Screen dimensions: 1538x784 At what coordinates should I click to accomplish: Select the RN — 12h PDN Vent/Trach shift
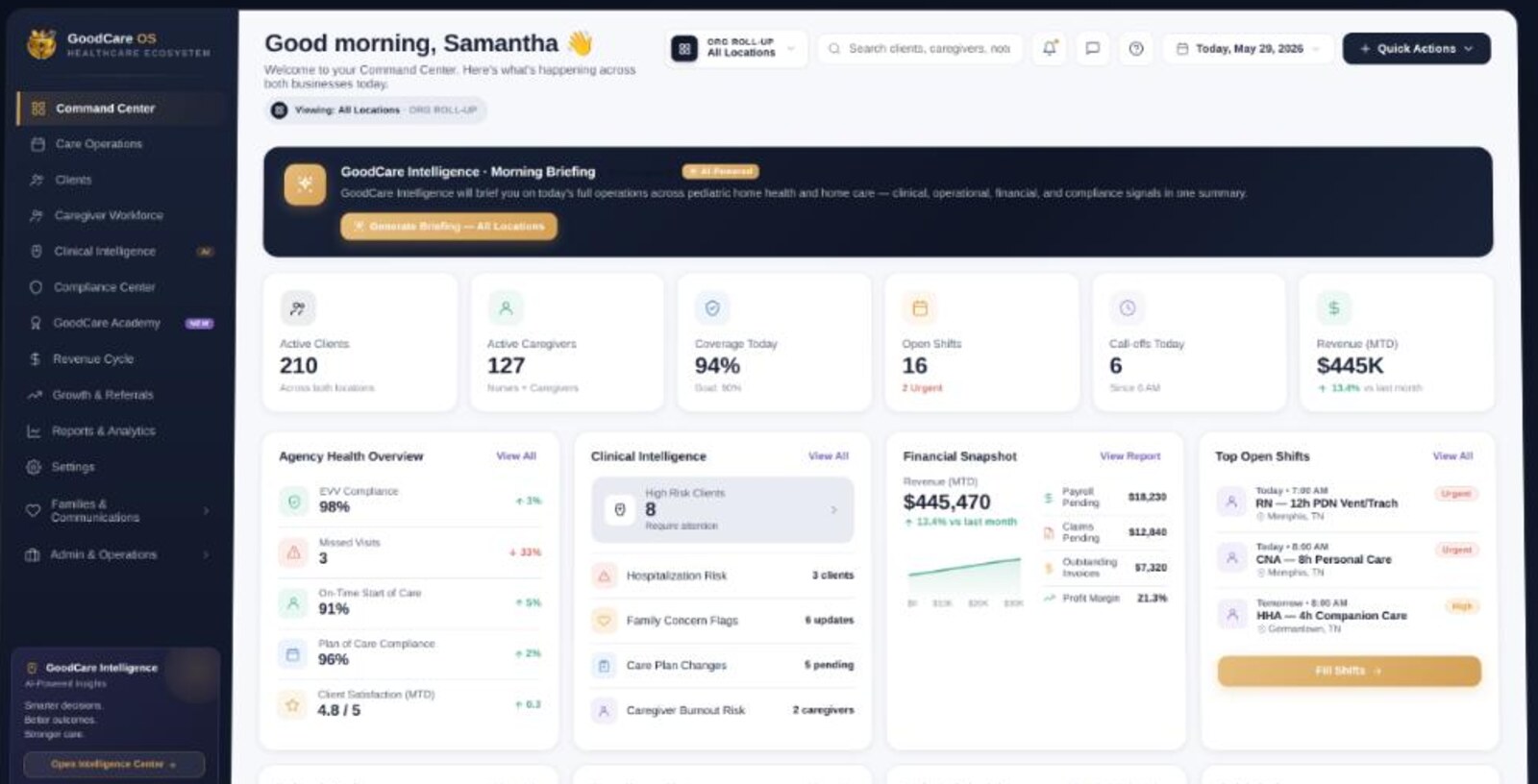point(1348,502)
